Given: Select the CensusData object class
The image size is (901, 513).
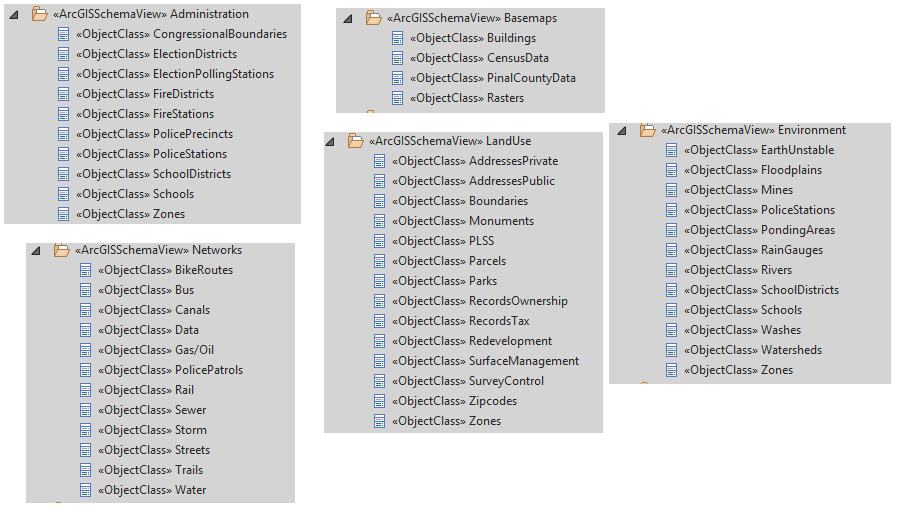Looking at the screenshot, I should pyautogui.click(x=479, y=58).
